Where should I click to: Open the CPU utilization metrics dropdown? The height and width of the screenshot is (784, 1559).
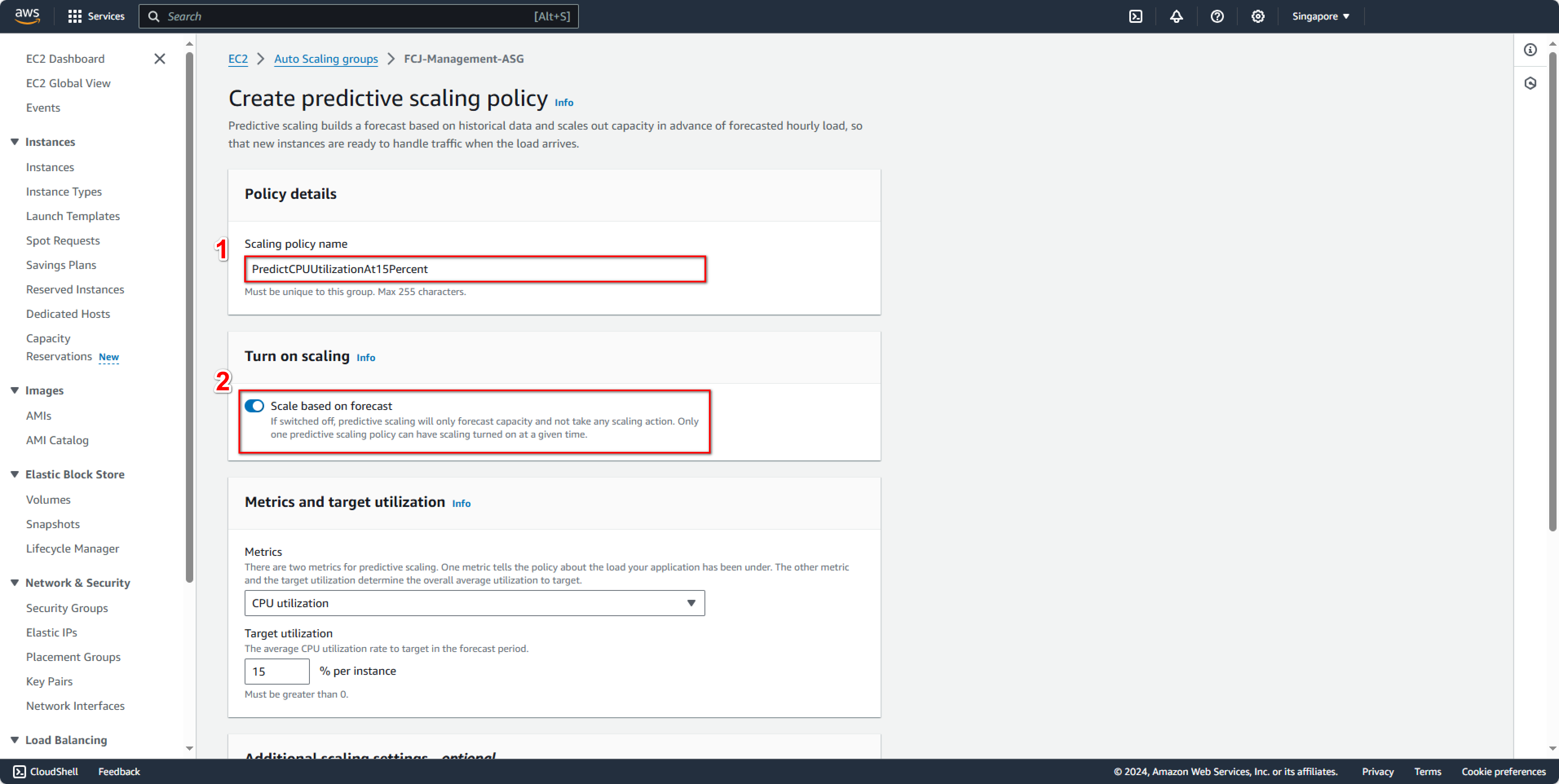[475, 602]
